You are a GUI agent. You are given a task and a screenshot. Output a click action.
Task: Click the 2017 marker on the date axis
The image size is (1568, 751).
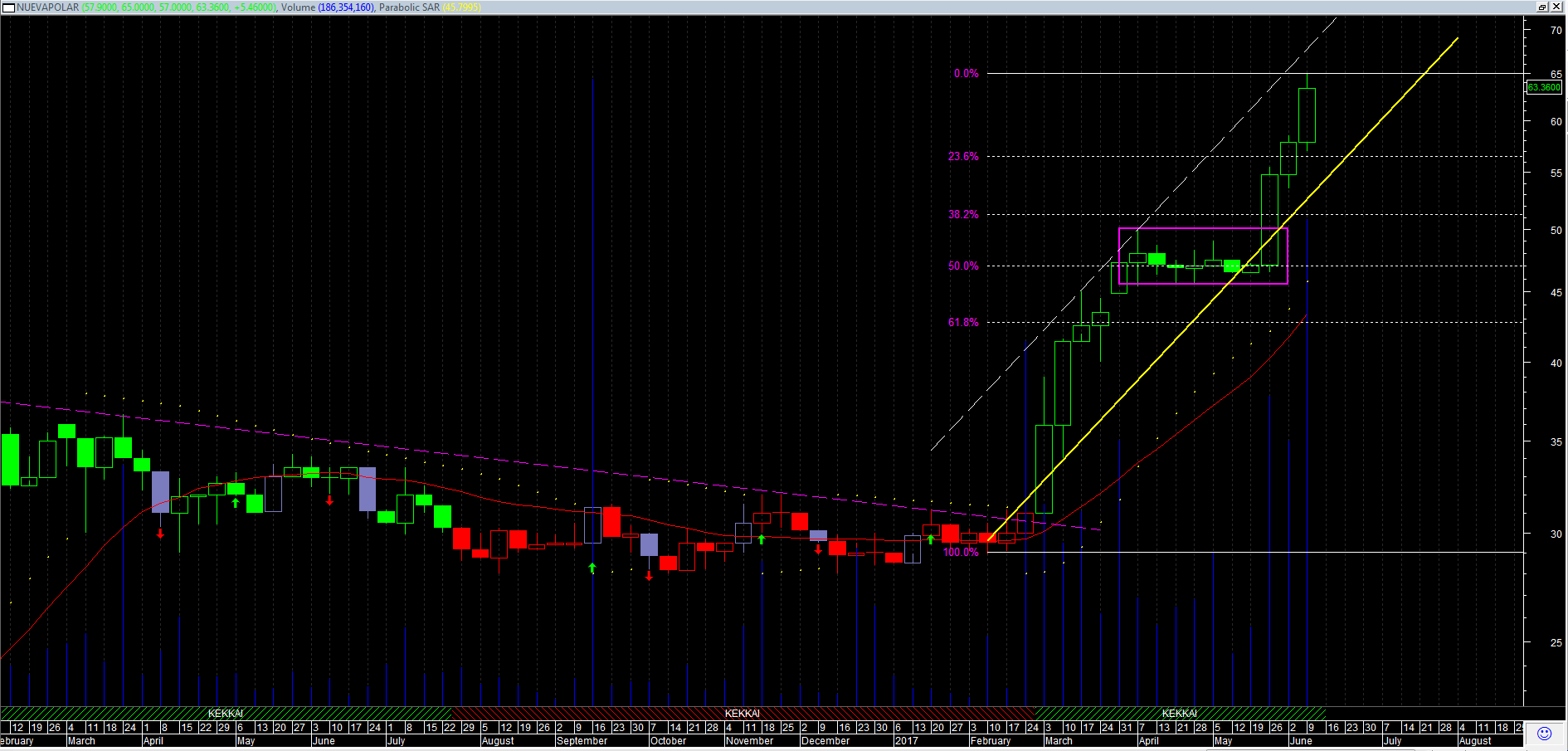[906, 741]
